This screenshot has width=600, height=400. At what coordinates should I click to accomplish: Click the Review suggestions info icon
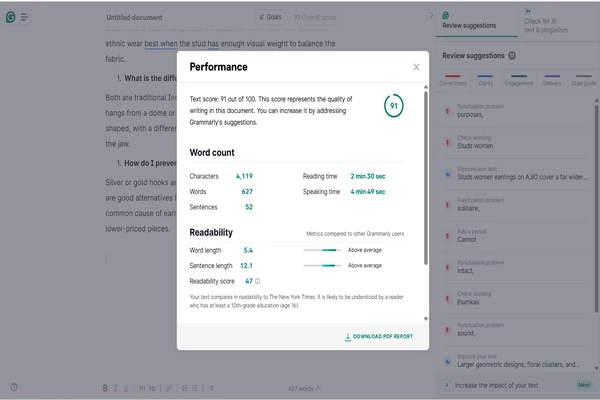pos(512,56)
